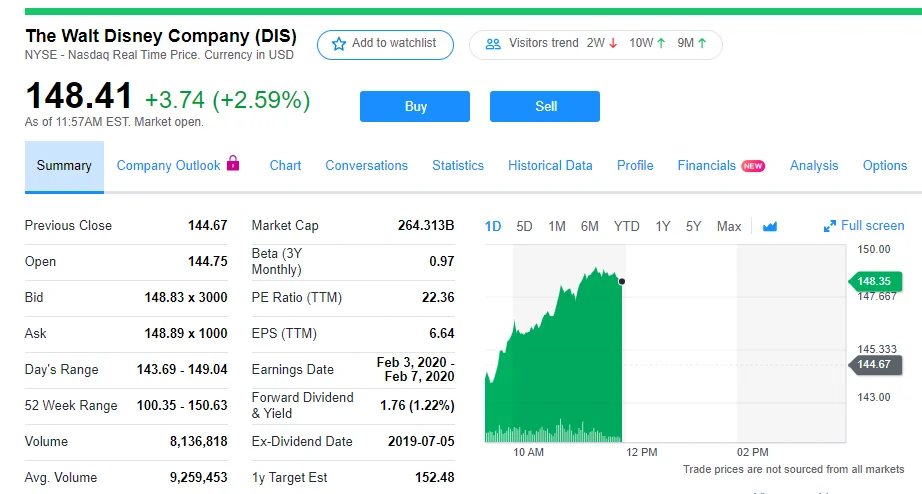Click the Ex-Dividend Date 2019-07-05
This screenshot has height=494, width=922.
click(421, 441)
